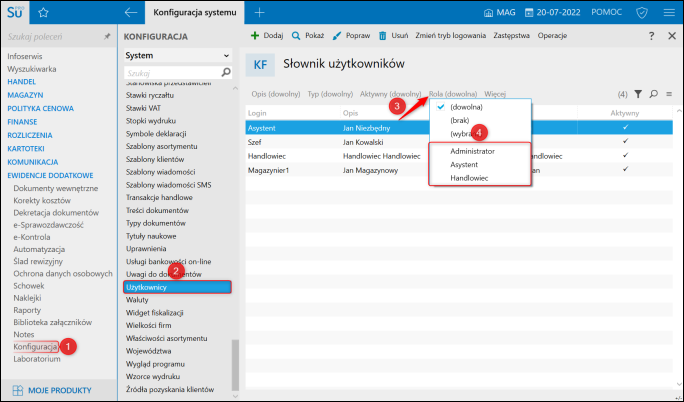Click the Subiekt PRO logo icon
The image size is (684, 402).
pos(14,12)
